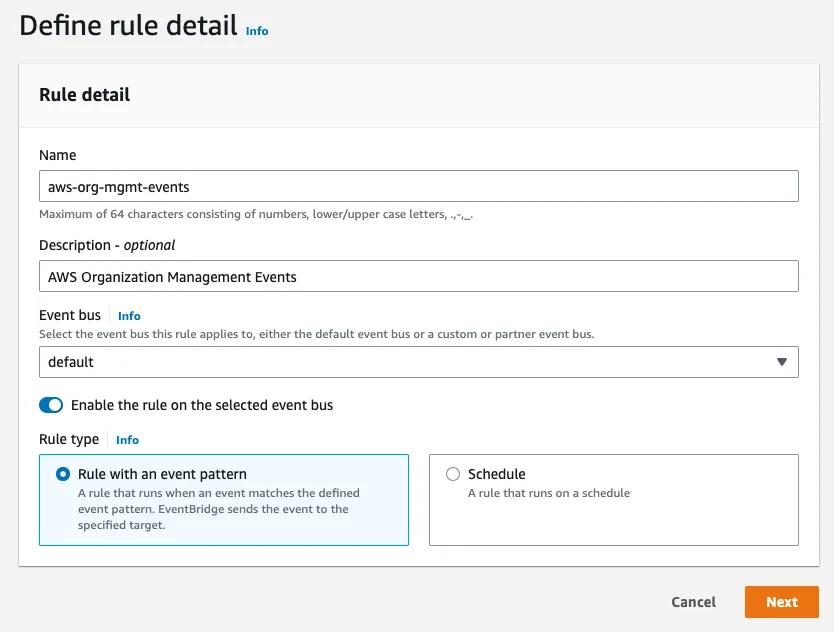Open Info link beside Define rule detail
This screenshot has width=834, height=632.
tap(257, 31)
